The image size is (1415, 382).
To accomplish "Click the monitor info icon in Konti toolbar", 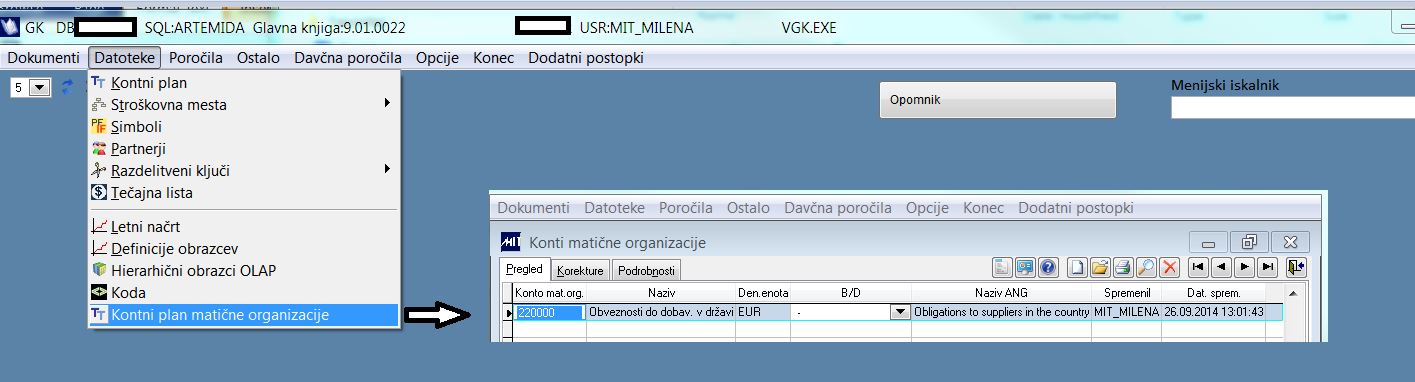I will [1025, 267].
